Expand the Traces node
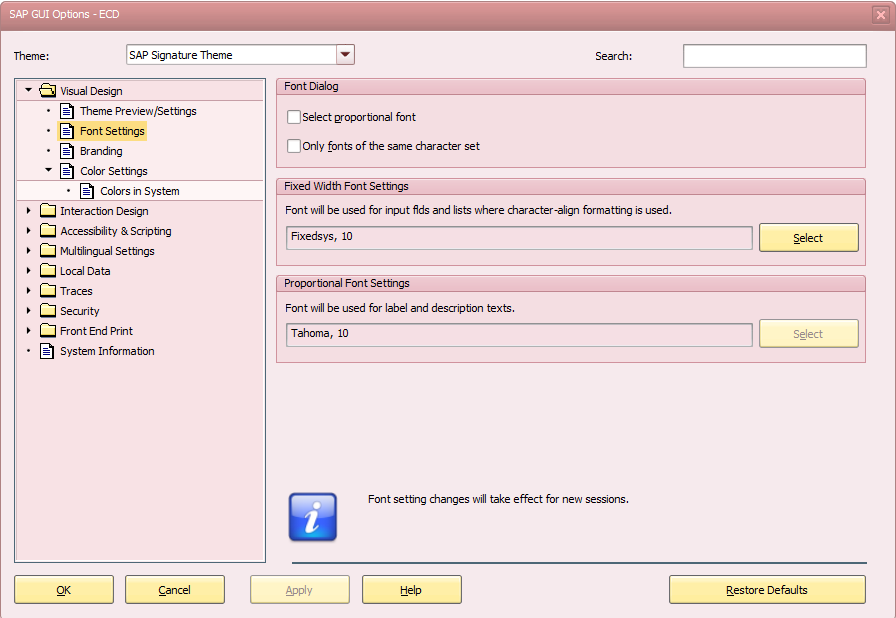This screenshot has height=618, width=896. (x=29, y=291)
